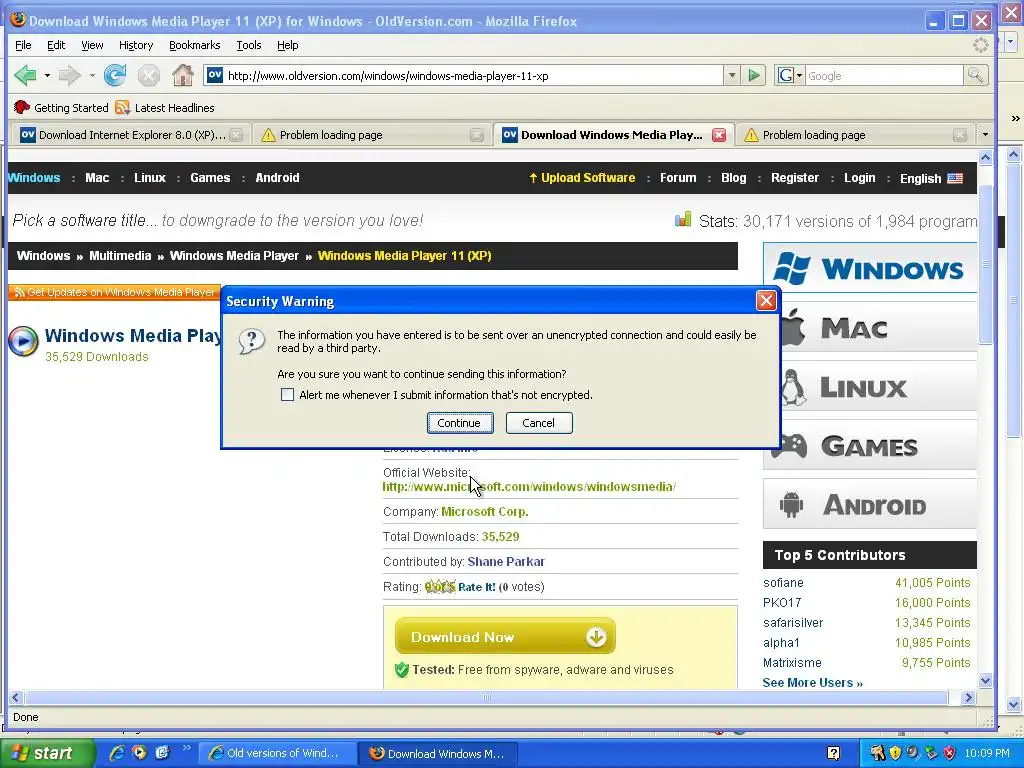Click the Register link
The height and width of the screenshot is (768, 1024).
795,178
